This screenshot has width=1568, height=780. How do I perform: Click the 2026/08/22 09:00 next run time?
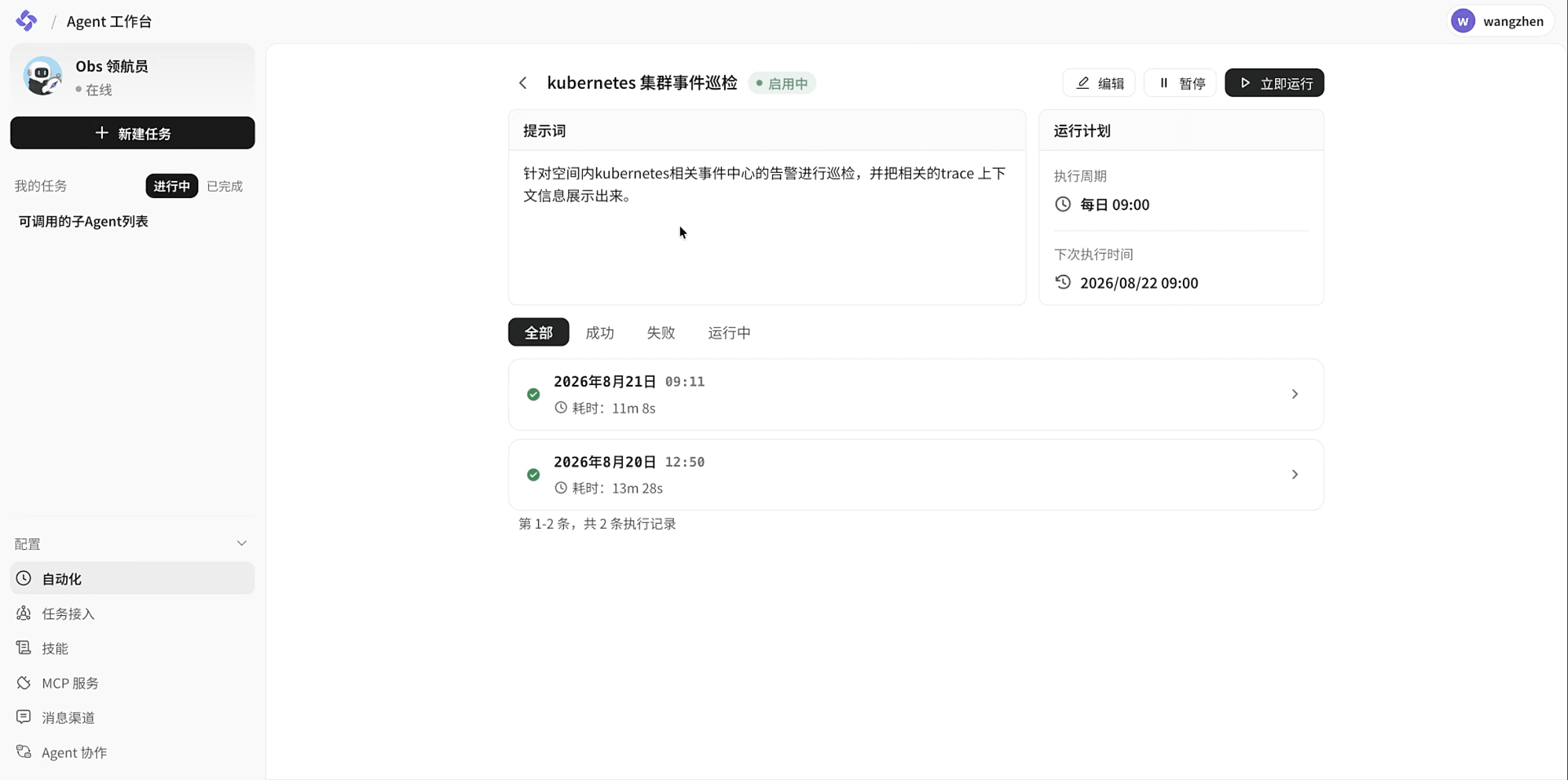pyautogui.click(x=1139, y=282)
